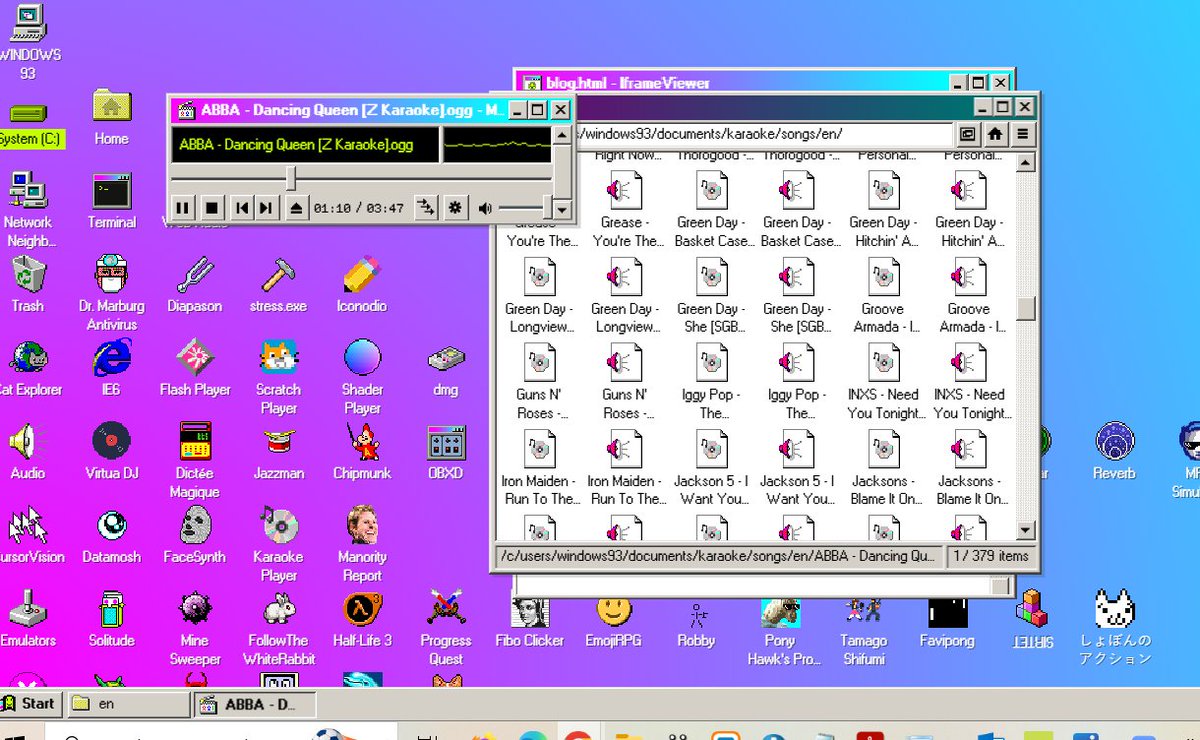This screenshot has height=740, width=1200.
Task: Switch to the ABBA taskbar button
Action: [254, 704]
